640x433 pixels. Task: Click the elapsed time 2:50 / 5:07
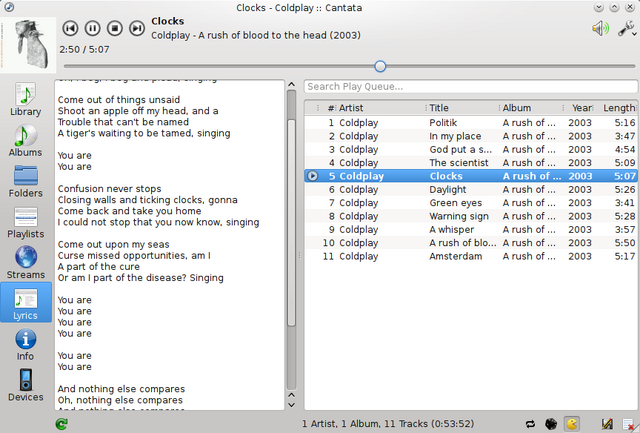click(84, 49)
